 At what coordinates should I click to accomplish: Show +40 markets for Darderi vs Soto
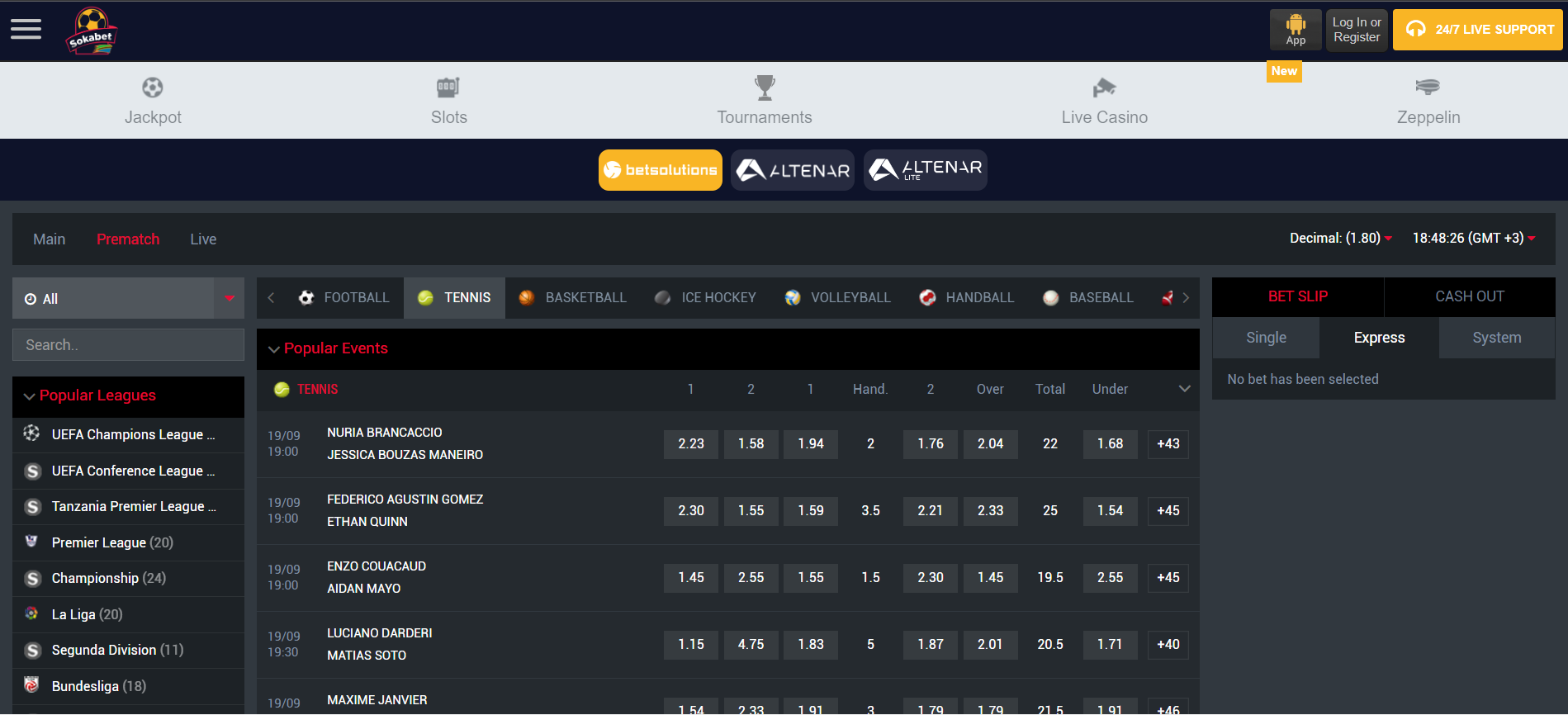tap(1168, 645)
